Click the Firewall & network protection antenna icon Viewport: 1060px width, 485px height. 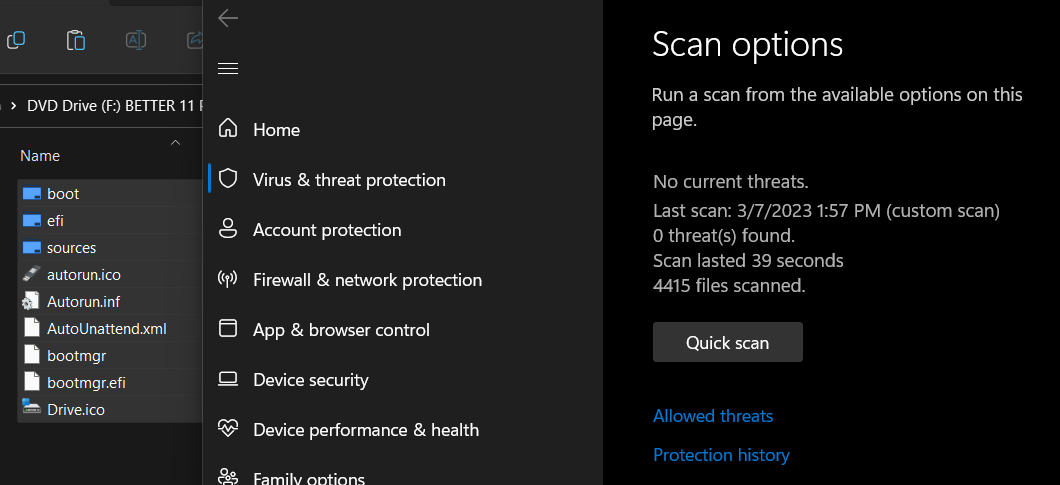pos(228,279)
